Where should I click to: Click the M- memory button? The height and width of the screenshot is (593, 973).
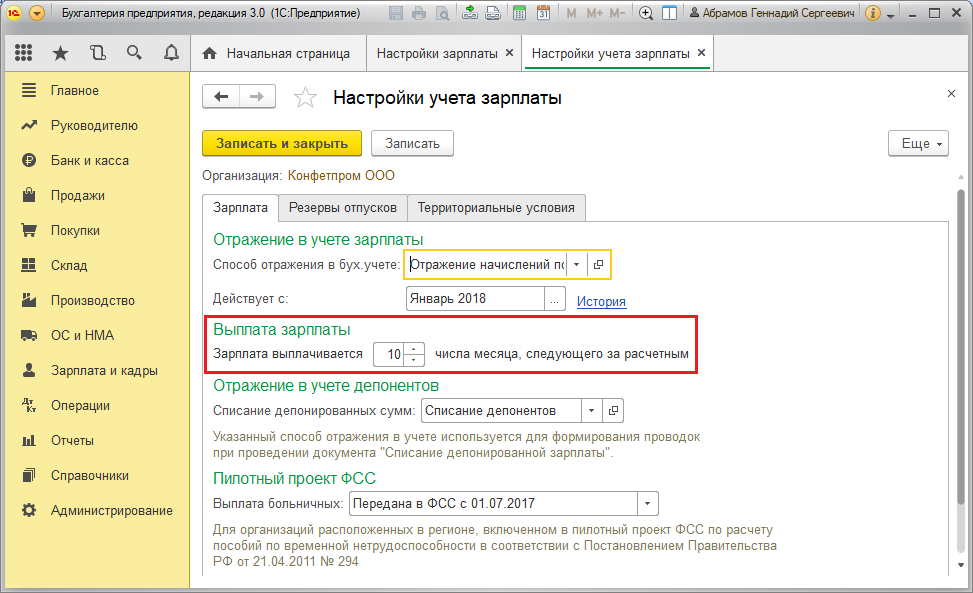617,12
